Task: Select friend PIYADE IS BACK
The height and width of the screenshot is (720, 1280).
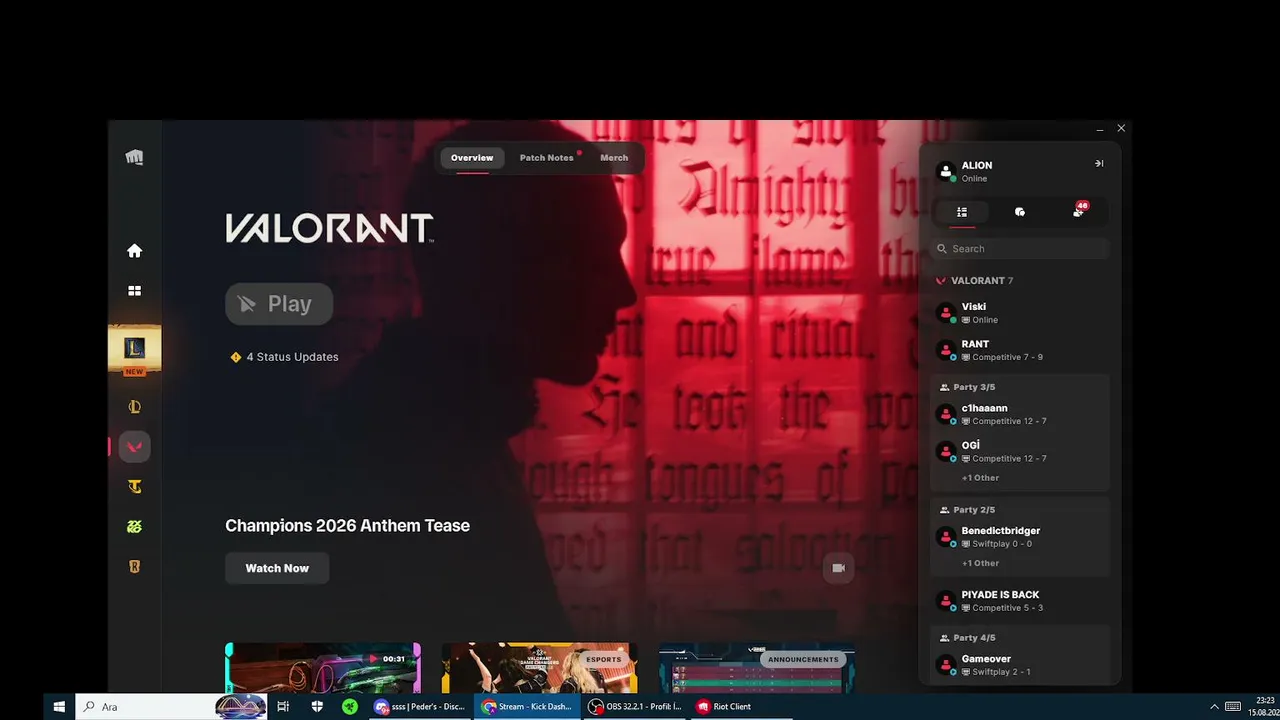Action: click(x=1020, y=601)
